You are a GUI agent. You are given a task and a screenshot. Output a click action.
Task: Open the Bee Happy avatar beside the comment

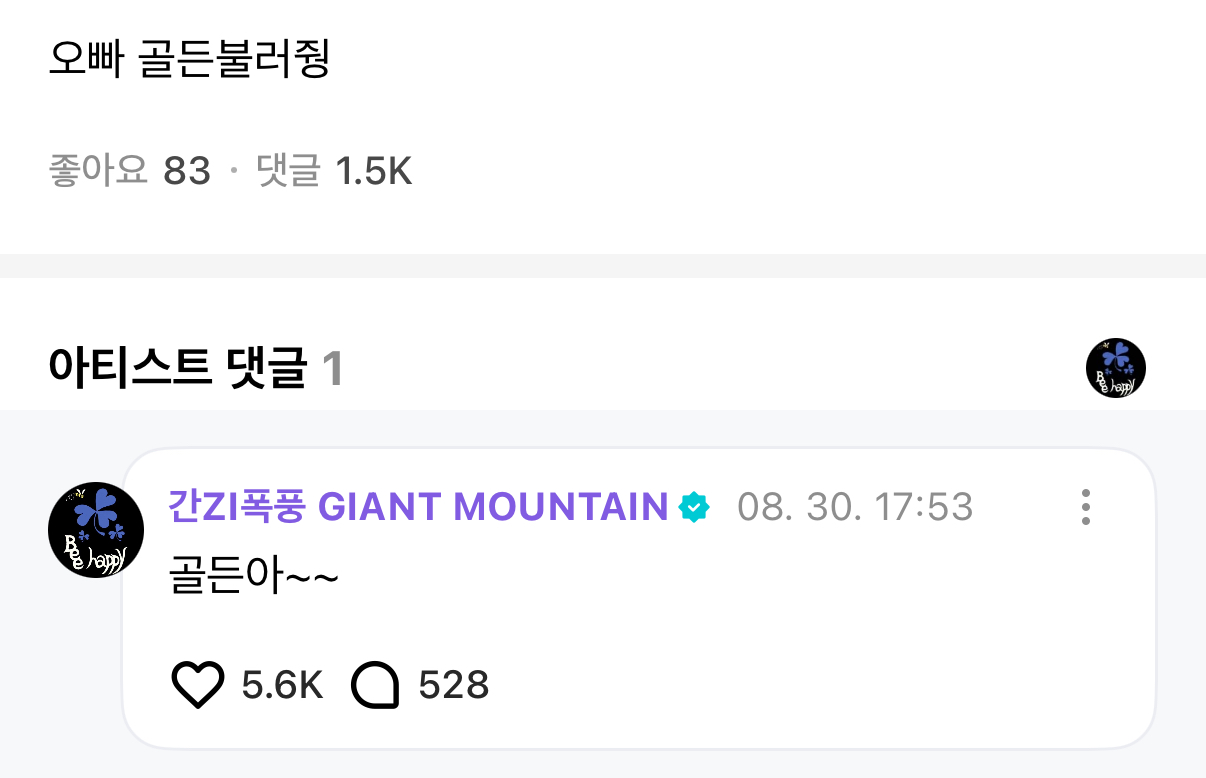click(x=96, y=530)
